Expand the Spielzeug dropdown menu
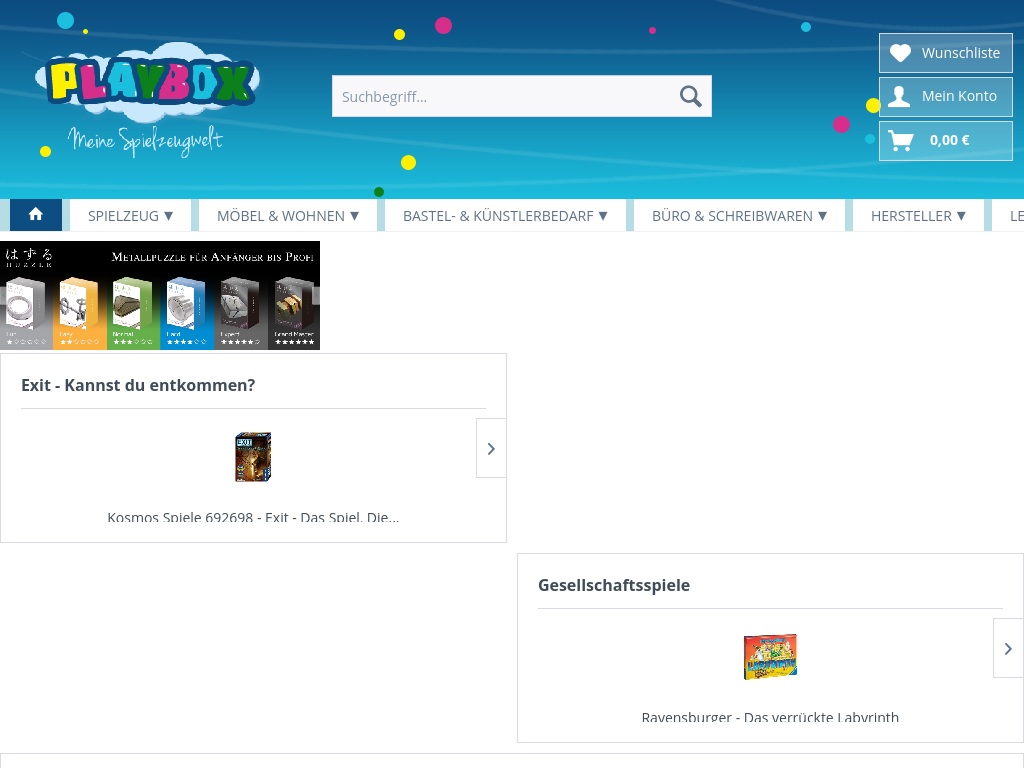The height and width of the screenshot is (768, 1024). (130, 215)
